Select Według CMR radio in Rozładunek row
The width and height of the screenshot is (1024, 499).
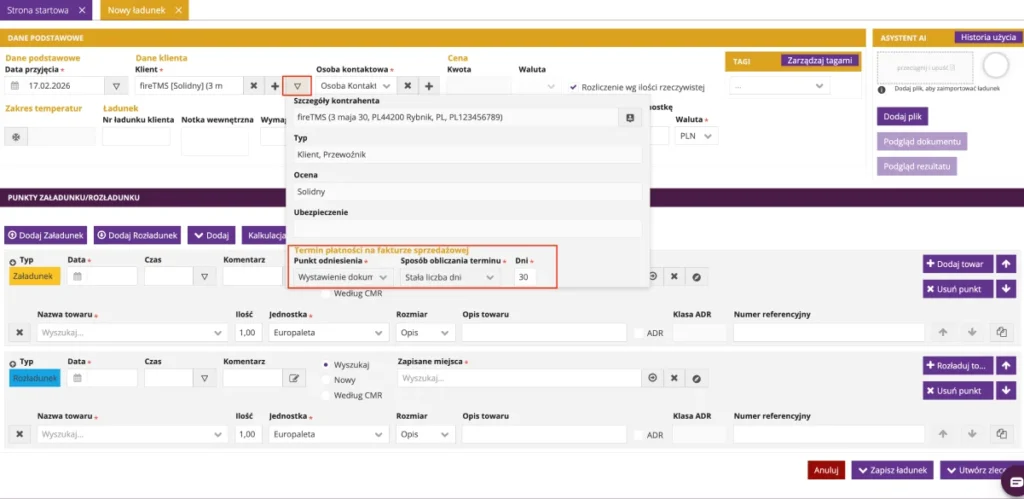click(x=326, y=395)
